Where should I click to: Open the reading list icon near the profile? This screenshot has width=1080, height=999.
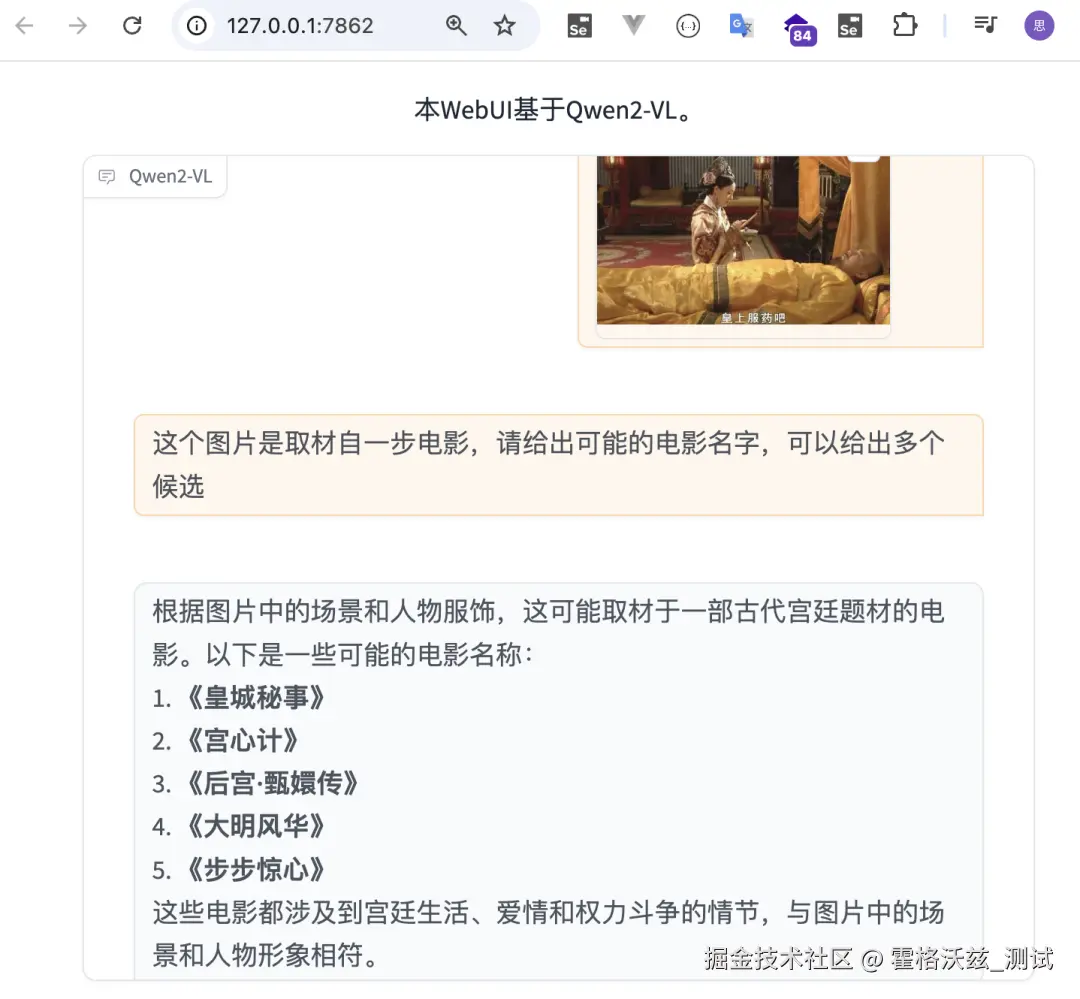[985, 26]
